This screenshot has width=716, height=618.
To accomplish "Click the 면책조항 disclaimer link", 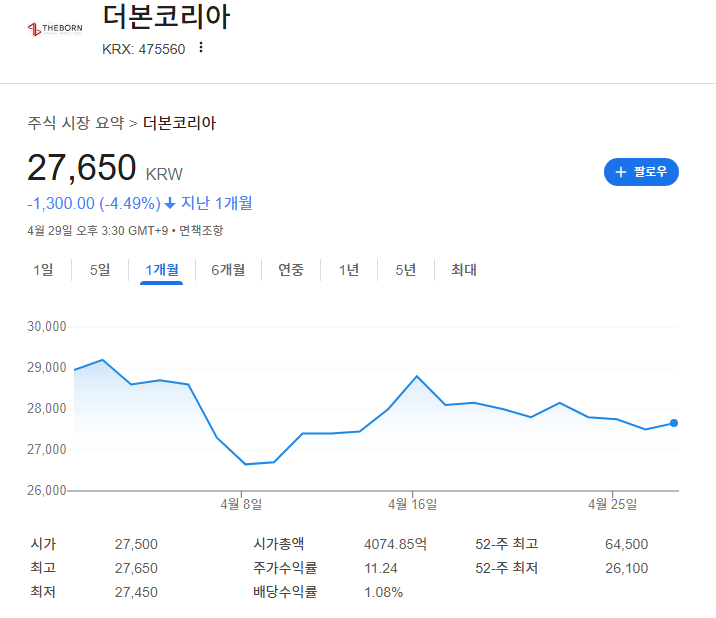I will click(x=201, y=230).
